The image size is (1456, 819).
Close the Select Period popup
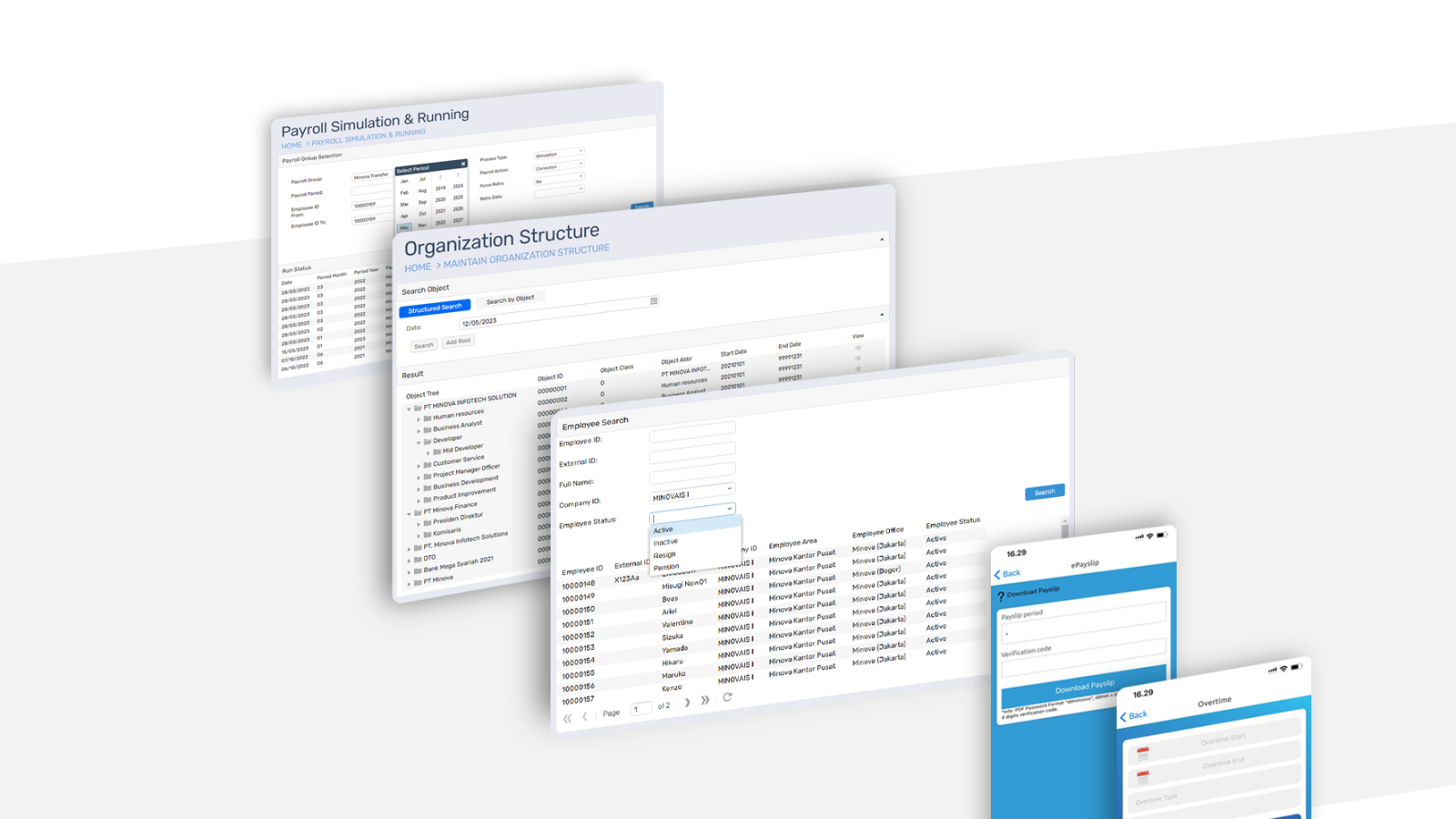463,164
